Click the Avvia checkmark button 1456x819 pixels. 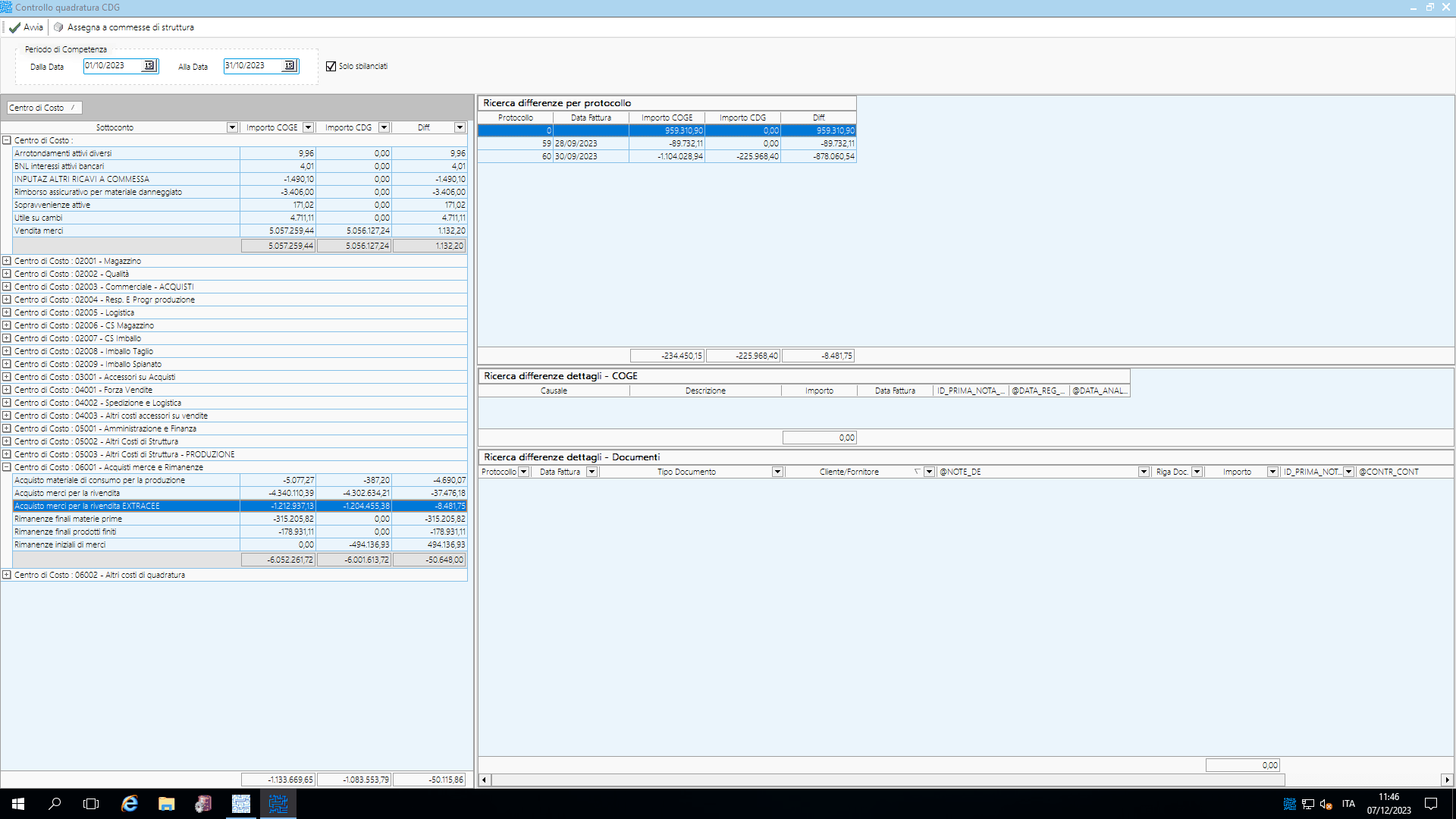[x=27, y=27]
